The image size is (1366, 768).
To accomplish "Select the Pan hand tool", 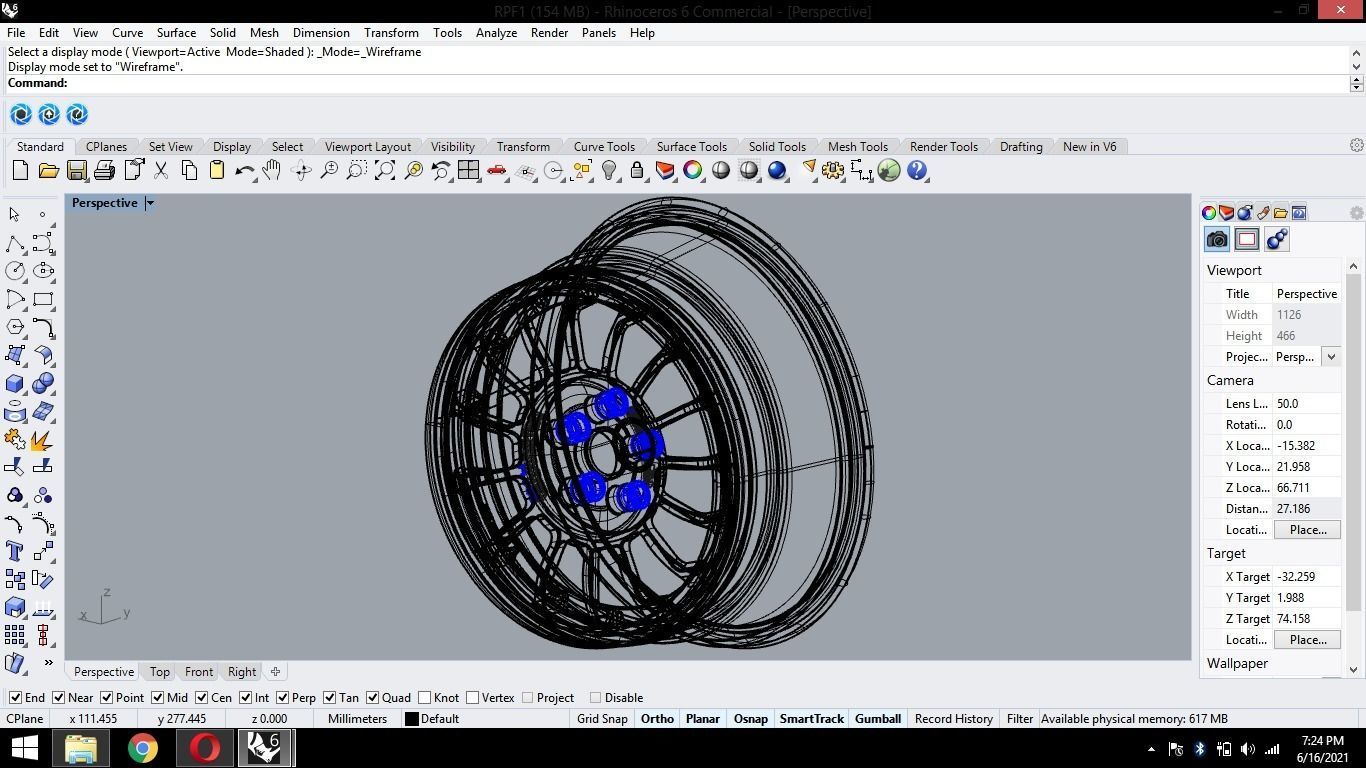I will 272,171.
